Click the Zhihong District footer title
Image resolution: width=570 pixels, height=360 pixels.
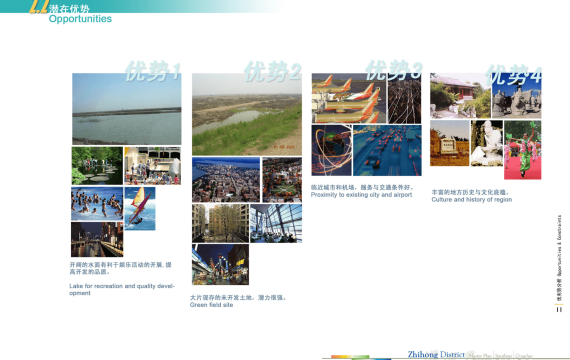[436, 354]
